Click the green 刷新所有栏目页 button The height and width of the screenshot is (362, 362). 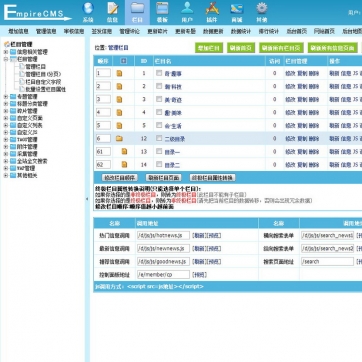pyautogui.click(x=281, y=48)
